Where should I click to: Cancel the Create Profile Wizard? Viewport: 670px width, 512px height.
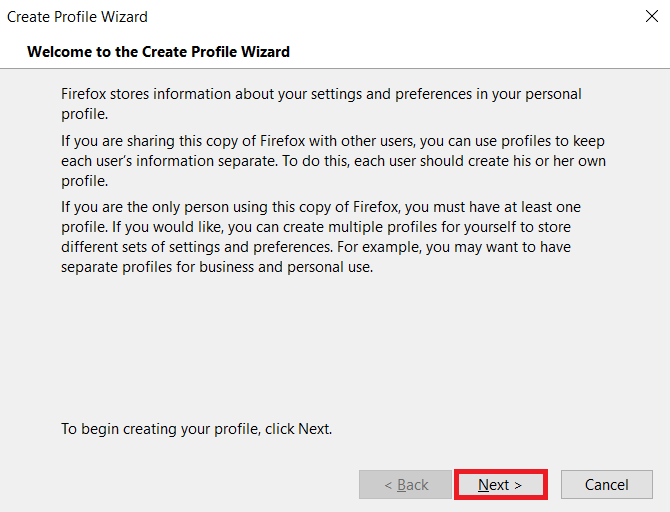[607, 484]
